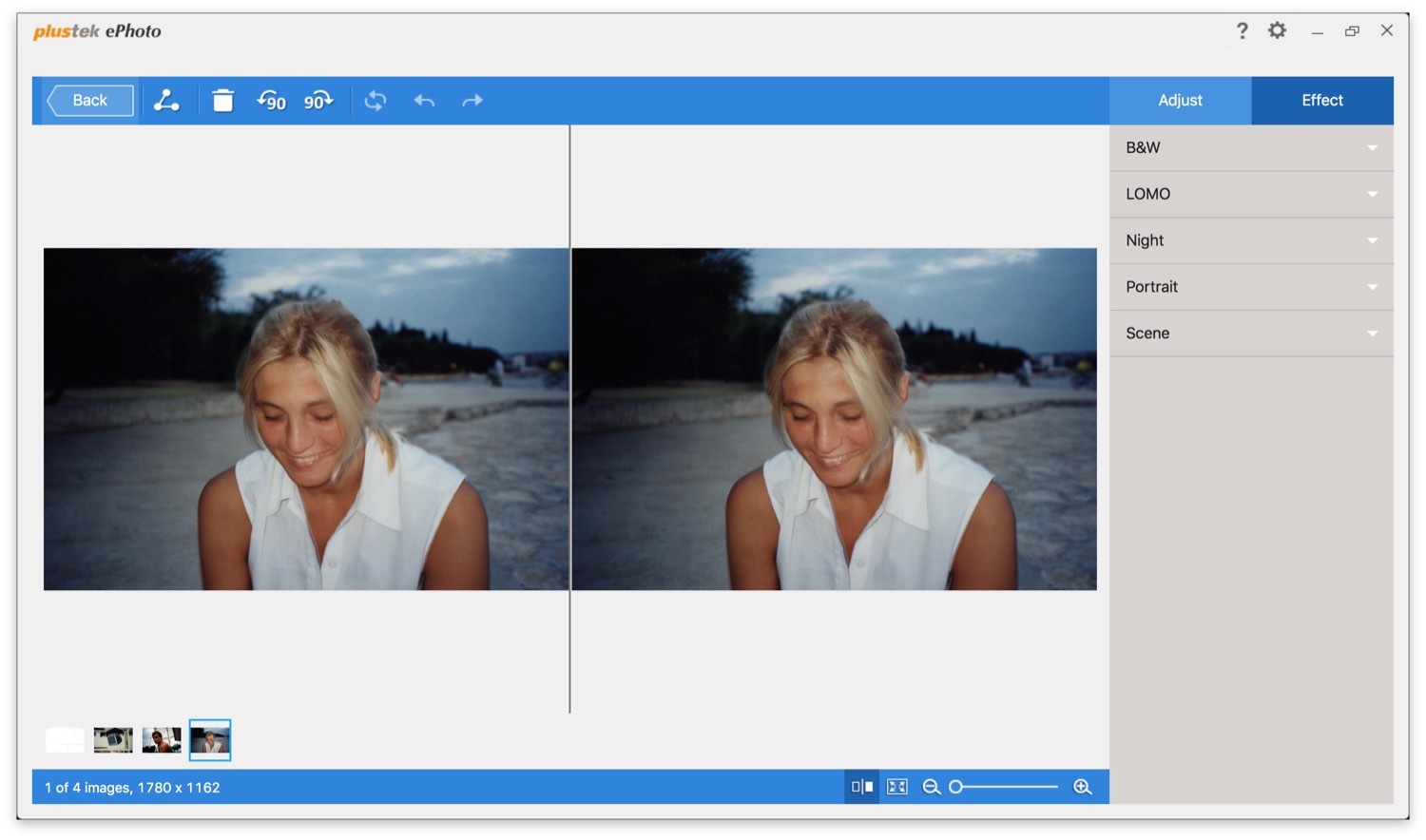This screenshot has height=840, width=1426.
Task: Zoom in using the magnifier plus icon
Action: tap(1082, 787)
